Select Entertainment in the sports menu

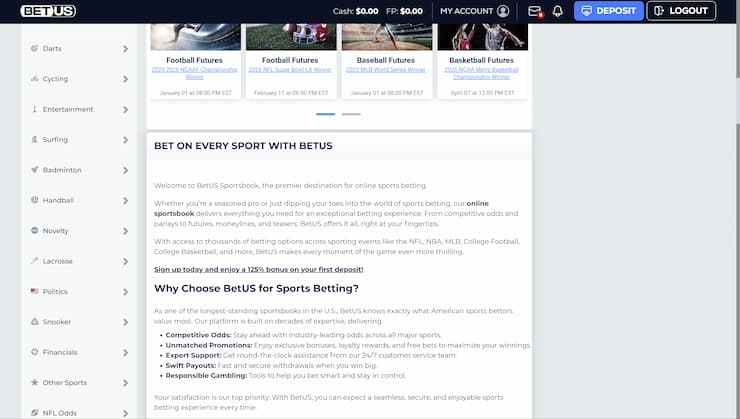(68, 109)
